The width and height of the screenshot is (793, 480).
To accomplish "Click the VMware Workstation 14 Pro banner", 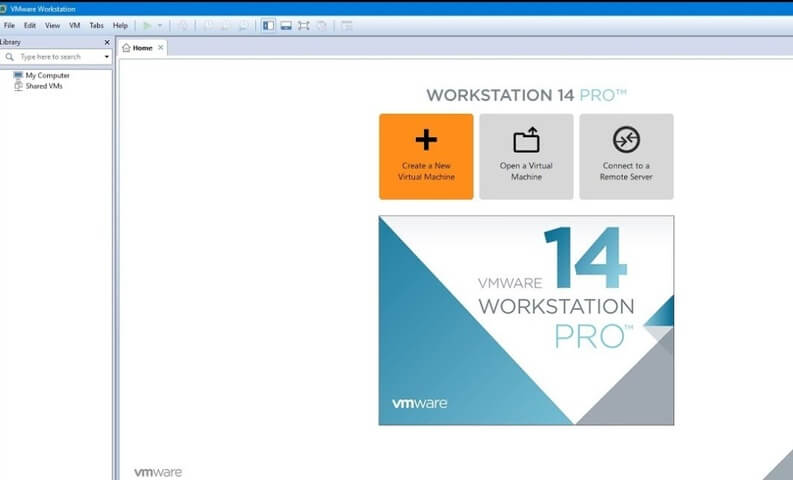I will tap(526, 320).
